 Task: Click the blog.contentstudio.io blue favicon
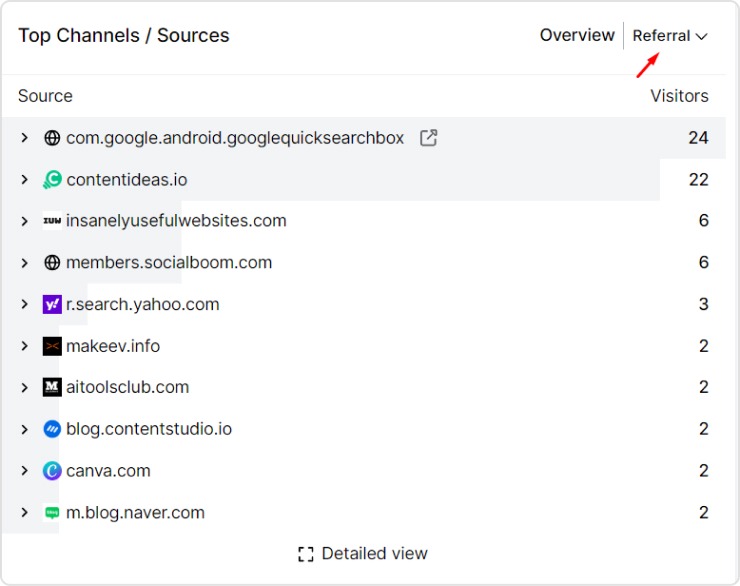click(52, 429)
